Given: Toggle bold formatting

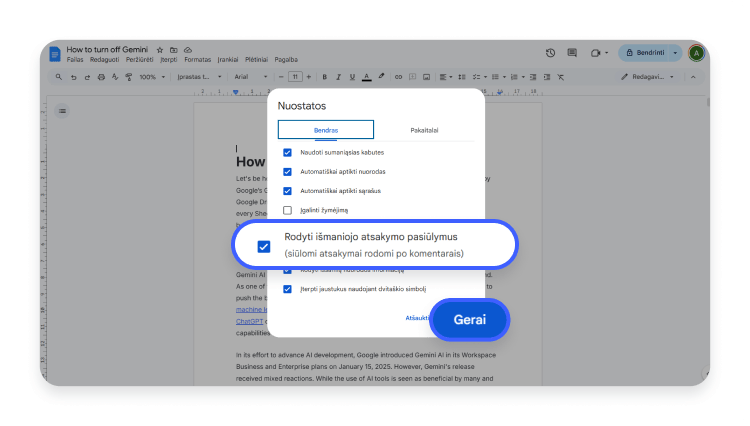Looking at the screenshot, I should point(324,77).
